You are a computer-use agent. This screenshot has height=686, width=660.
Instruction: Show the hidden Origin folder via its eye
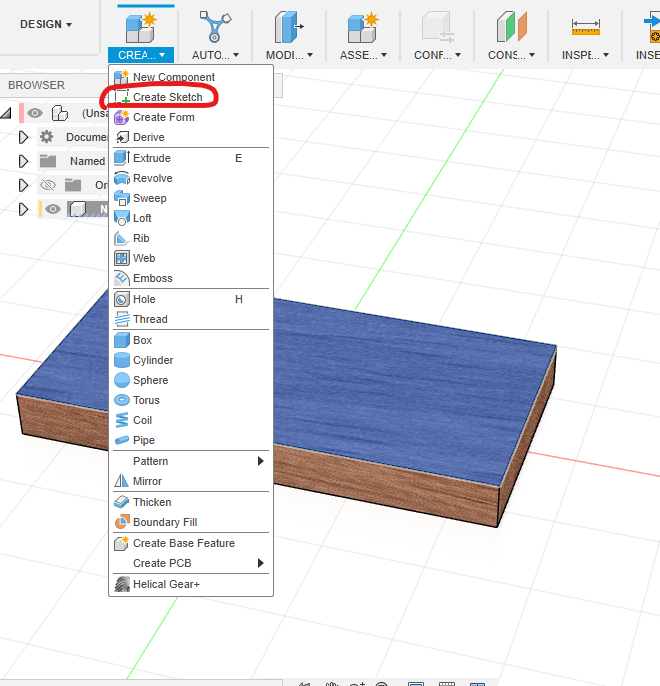click(48, 185)
